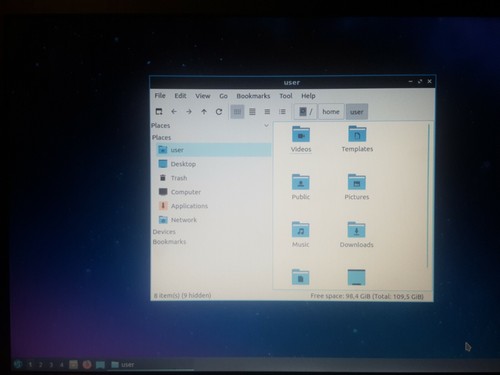This screenshot has height=375, width=500.
Task: Jump to root path button
Action: pyautogui.click(x=306, y=112)
